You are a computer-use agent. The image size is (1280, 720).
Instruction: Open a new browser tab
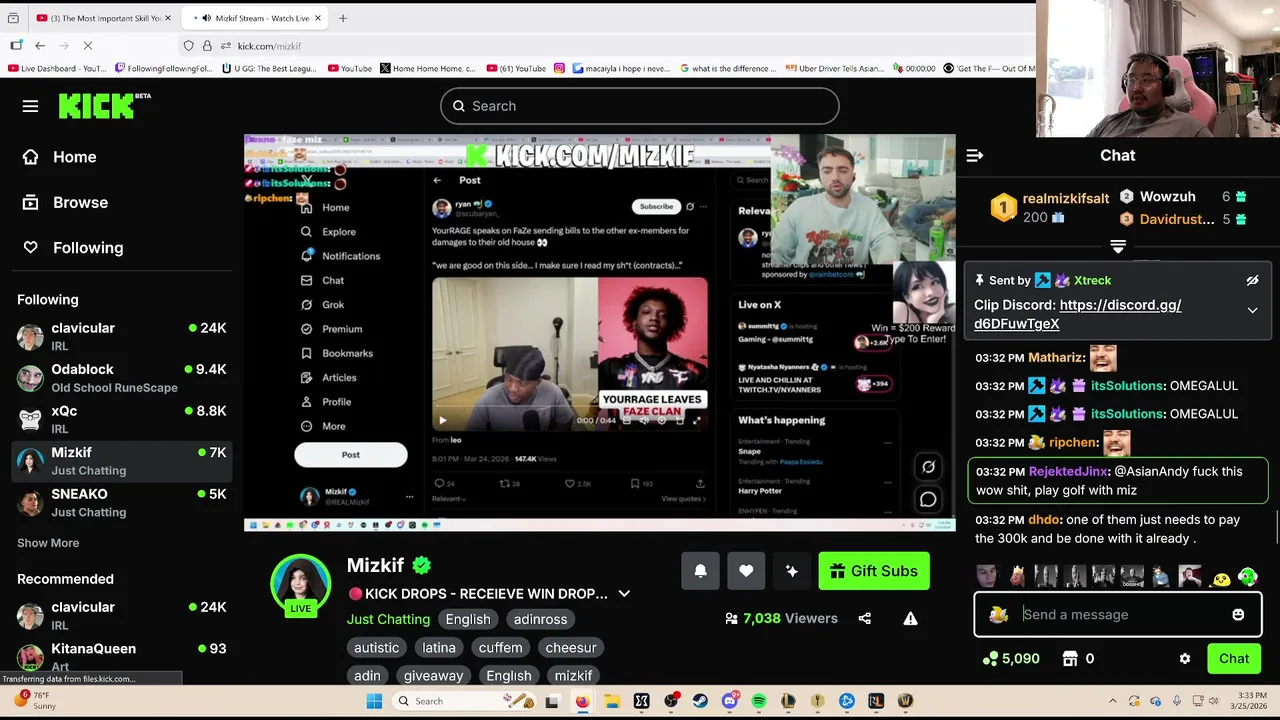pos(343,18)
